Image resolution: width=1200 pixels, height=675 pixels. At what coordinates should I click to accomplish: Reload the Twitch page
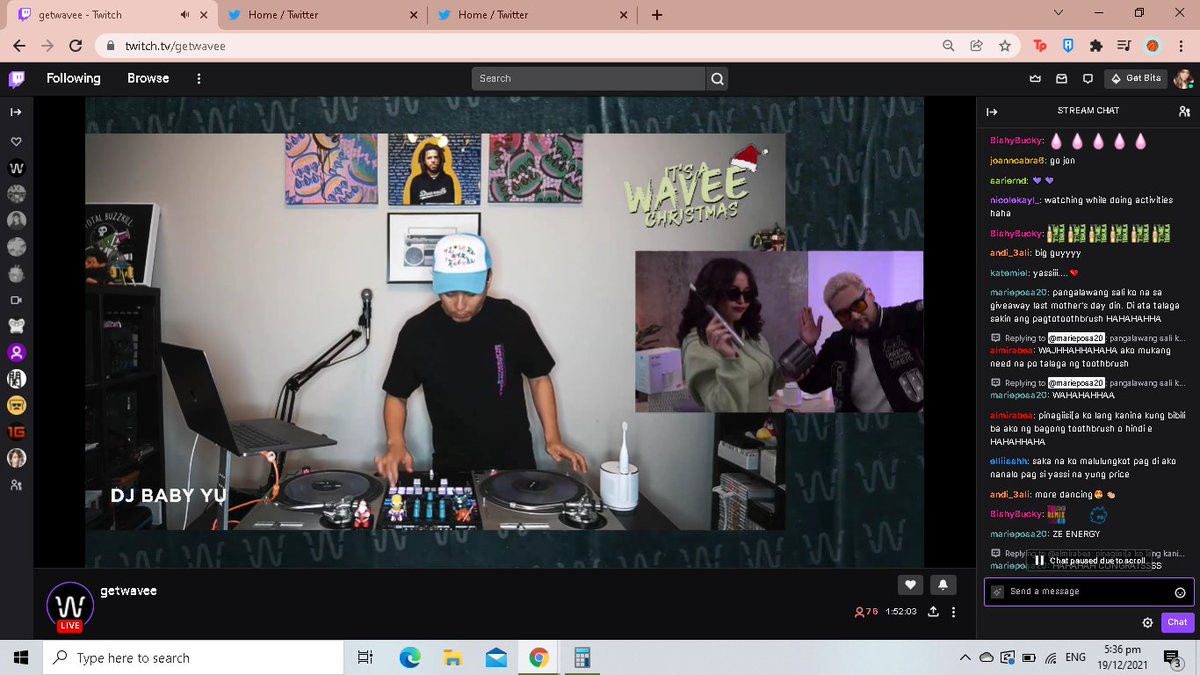pos(76,46)
